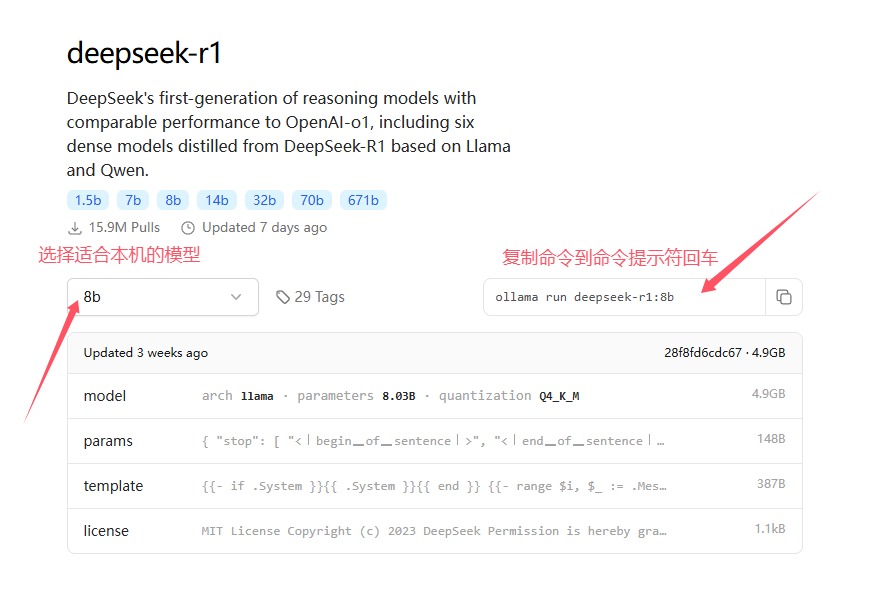Click the clock icon beside Updated
Image resolution: width=875 pixels, height=611 pixels.
tap(187, 228)
